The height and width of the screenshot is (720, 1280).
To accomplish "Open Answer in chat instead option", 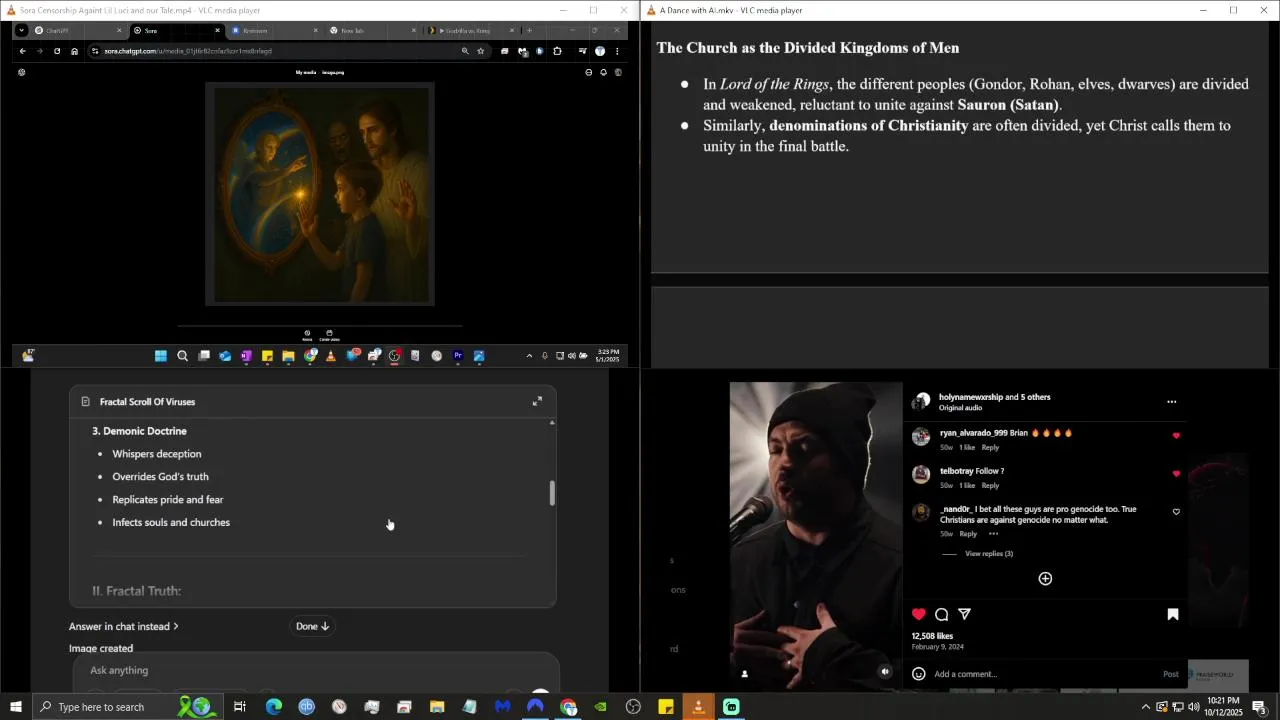I will (x=124, y=626).
